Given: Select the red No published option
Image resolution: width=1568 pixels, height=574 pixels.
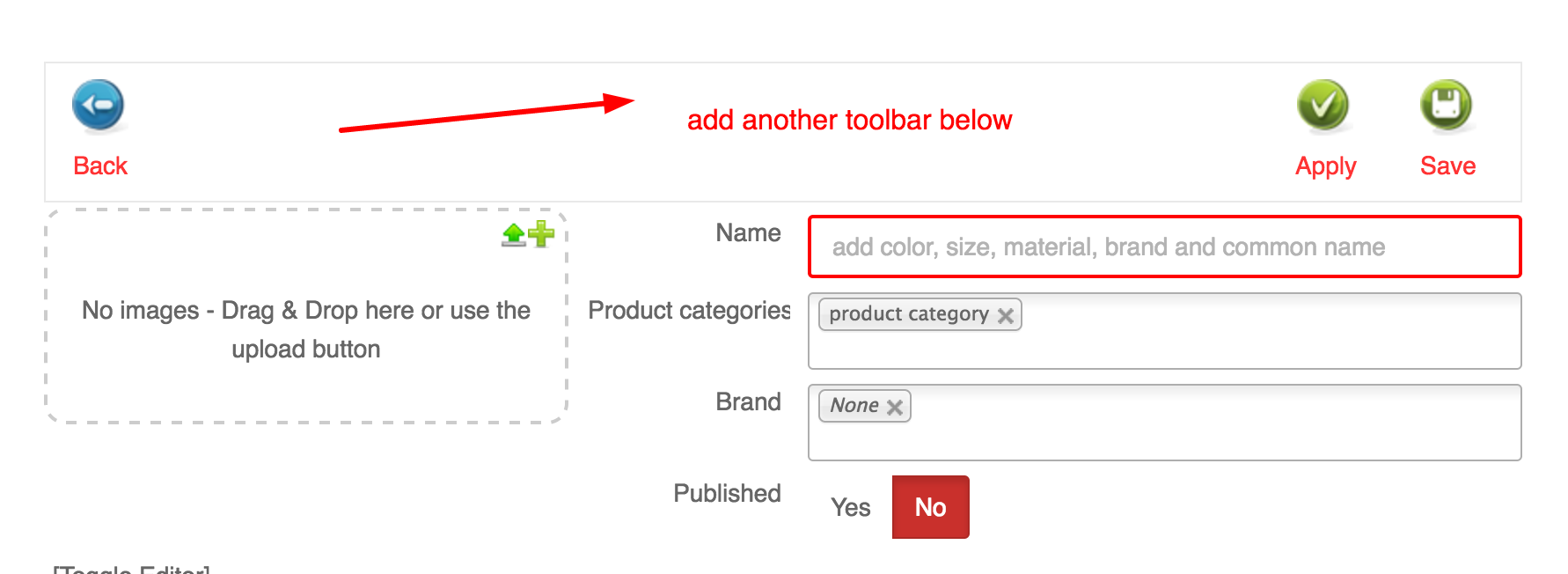Looking at the screenshot, I should click(x=930, y=507).
